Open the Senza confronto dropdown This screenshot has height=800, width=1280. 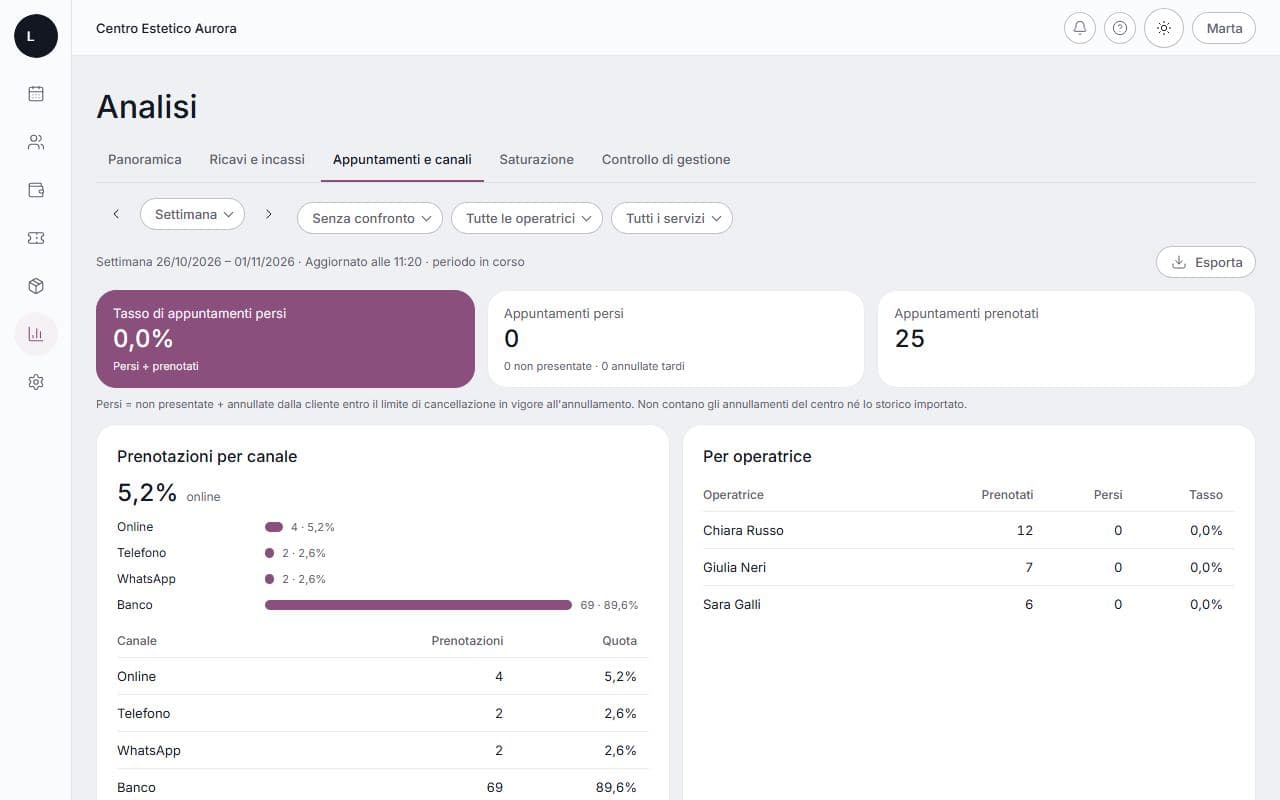click(x=370, y=218)
